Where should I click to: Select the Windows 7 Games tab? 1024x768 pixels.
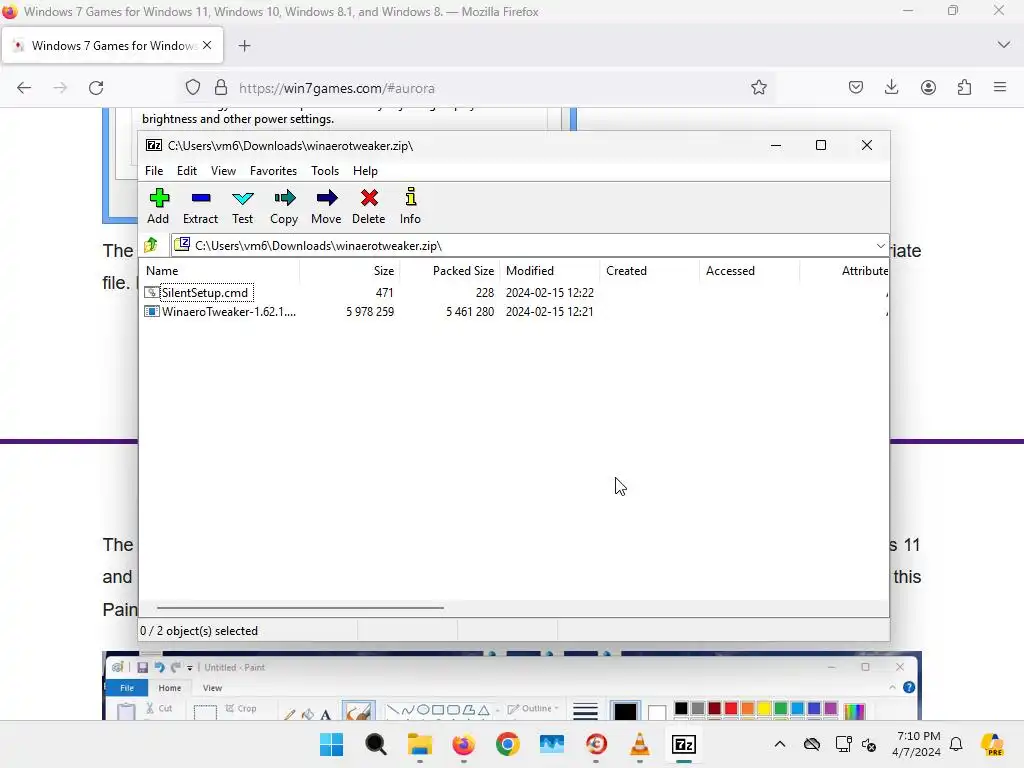(113, 45)
